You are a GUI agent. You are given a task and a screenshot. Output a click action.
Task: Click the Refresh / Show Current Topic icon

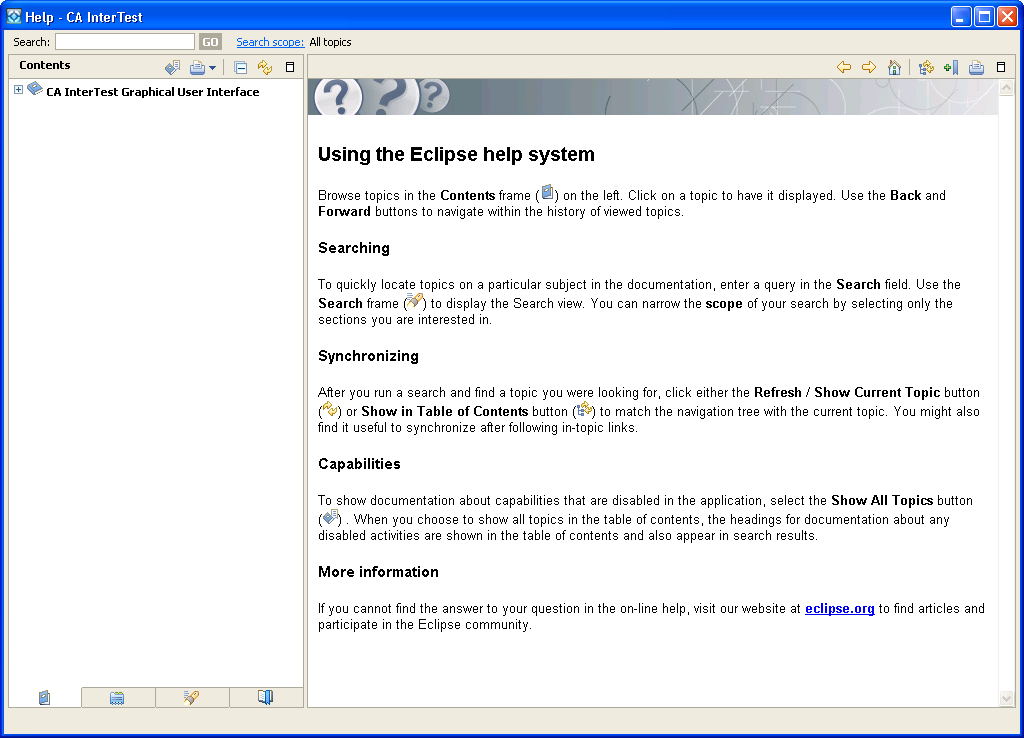[264, 67]
